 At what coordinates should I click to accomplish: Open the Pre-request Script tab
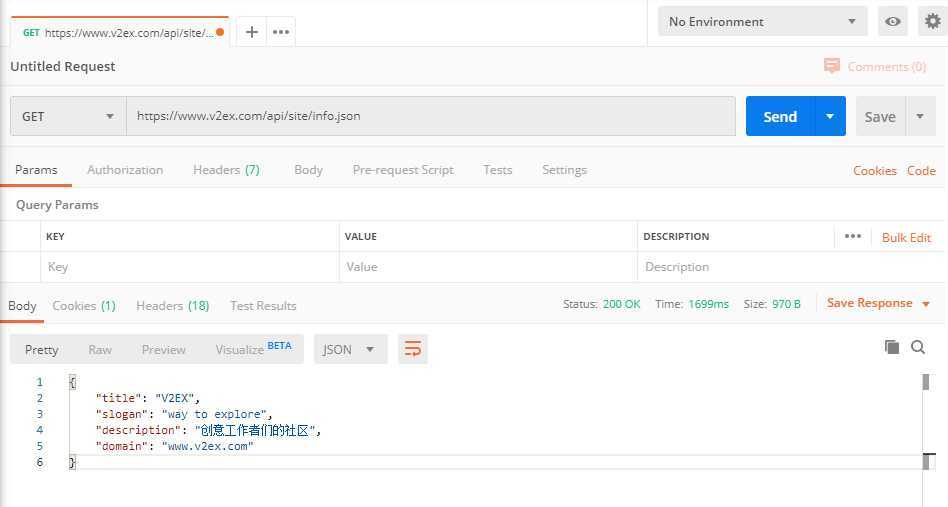(403, 170)
